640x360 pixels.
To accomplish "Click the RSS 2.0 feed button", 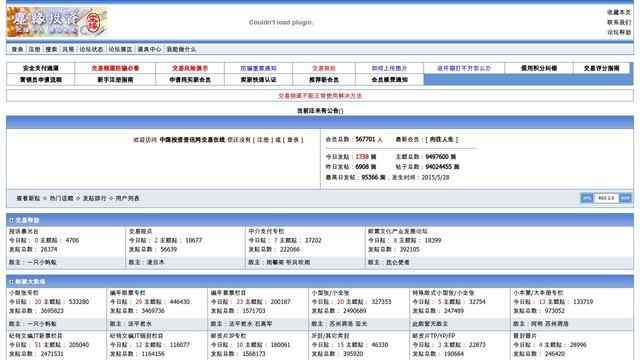I will pos(606,198).
